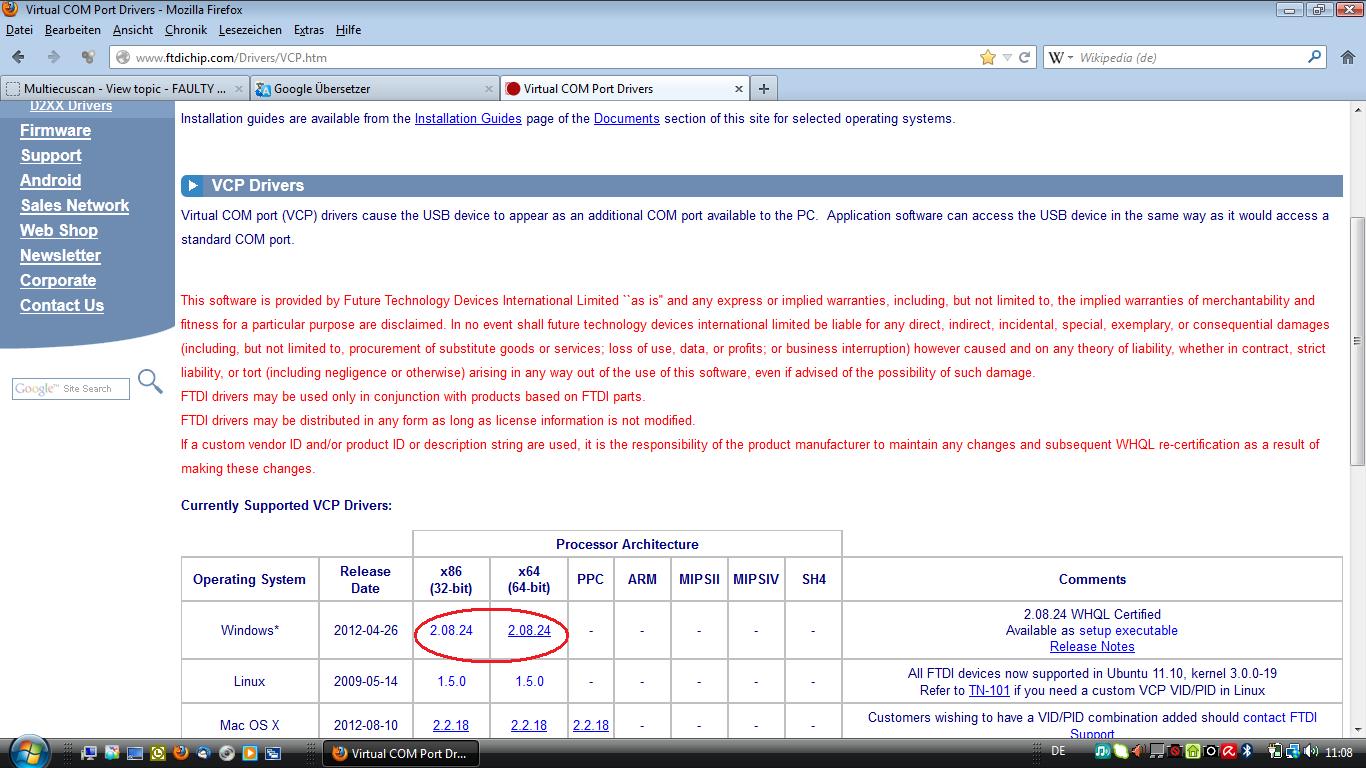Click the magnifier in Wikipedia search box

[x=1315, y=57]
